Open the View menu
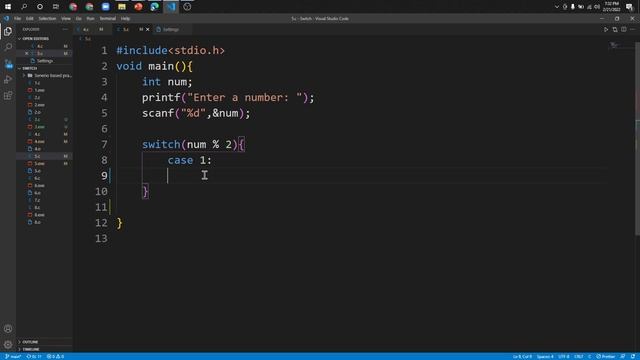Viewport: 640px width, 360px height. click(x=66, y=18)
